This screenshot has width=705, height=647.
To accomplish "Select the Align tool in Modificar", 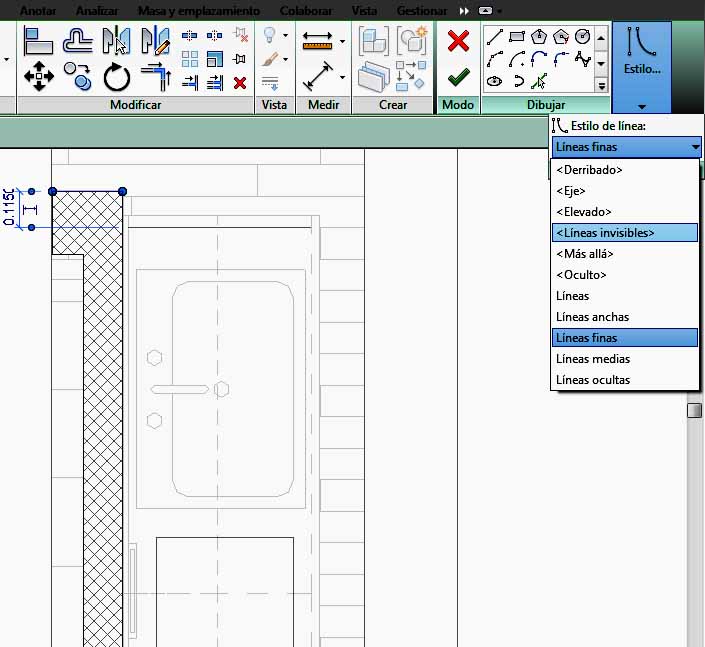I will [x=38, y=41].
